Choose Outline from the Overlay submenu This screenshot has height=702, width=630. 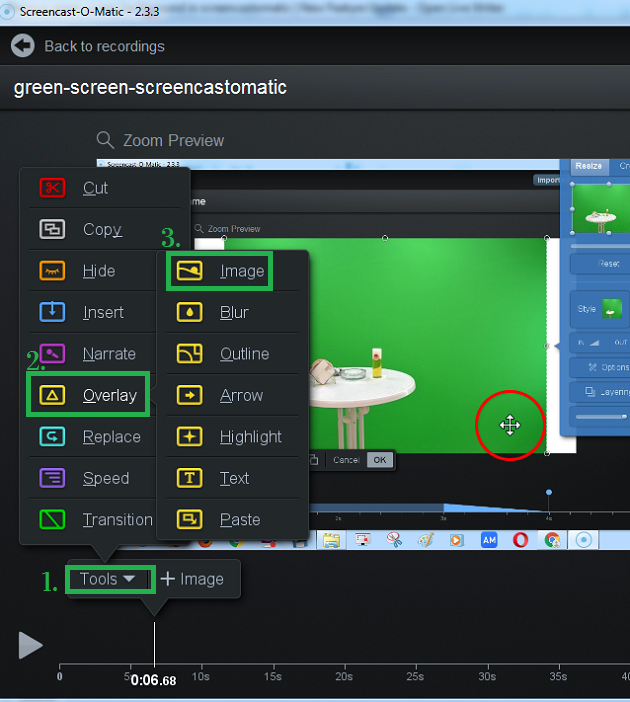tap(233, 354)
